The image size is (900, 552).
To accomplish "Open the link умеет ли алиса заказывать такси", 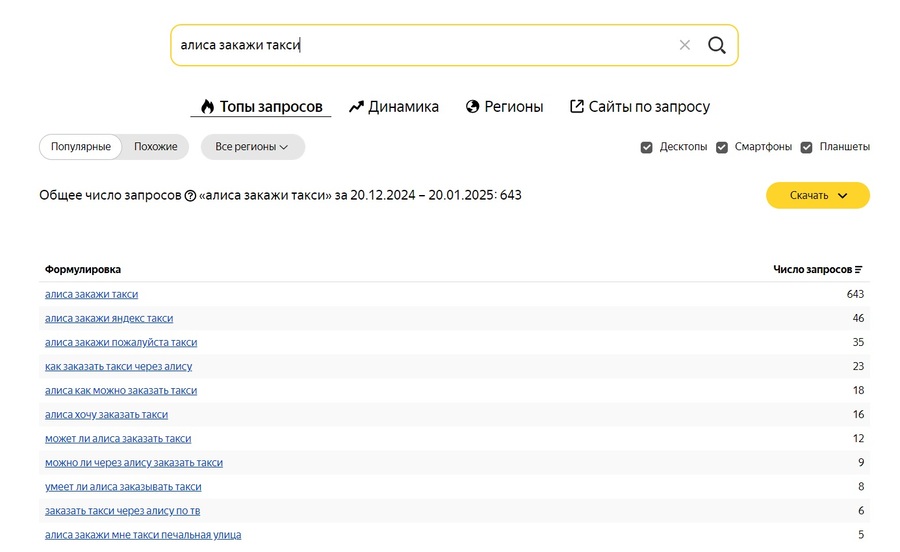I will pyautogui.click(x=123, y=487).
